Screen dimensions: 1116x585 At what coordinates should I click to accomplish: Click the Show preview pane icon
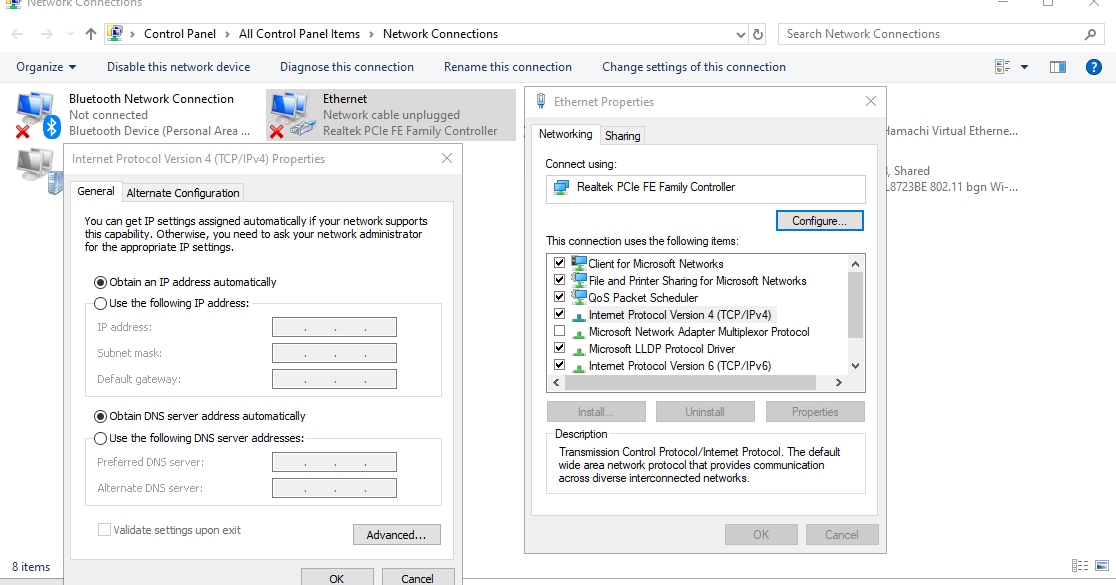coord(1058,67)
